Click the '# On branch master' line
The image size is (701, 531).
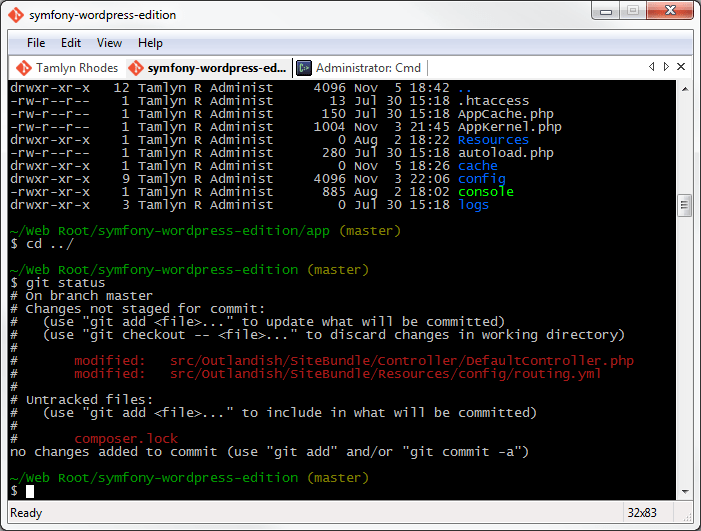(x=81, y=296)
